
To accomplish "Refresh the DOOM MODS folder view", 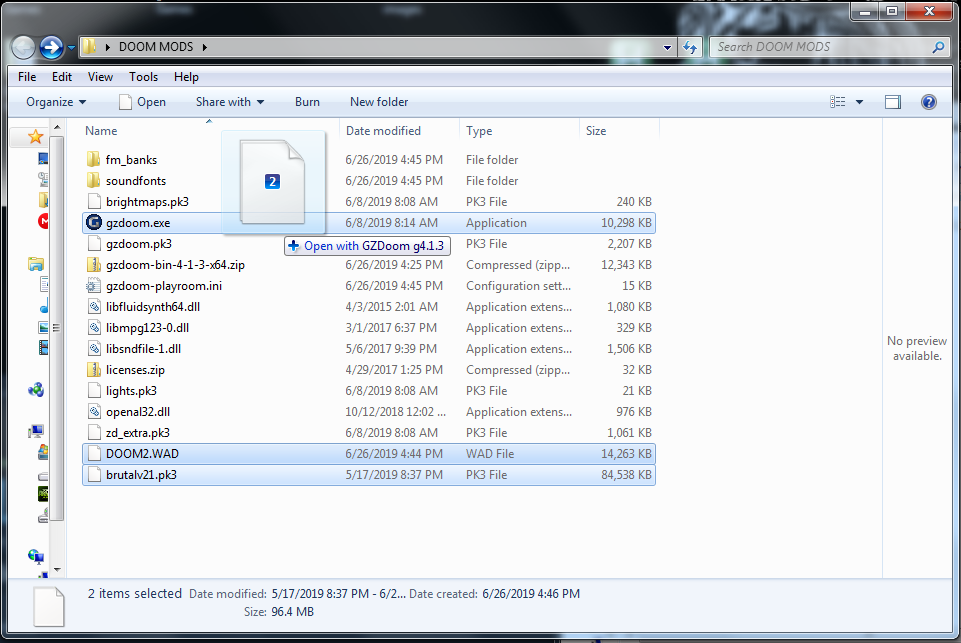I will (690, 47).
